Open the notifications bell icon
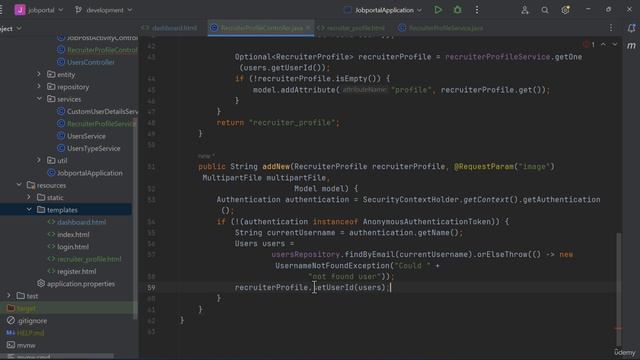 click(631, 28)
